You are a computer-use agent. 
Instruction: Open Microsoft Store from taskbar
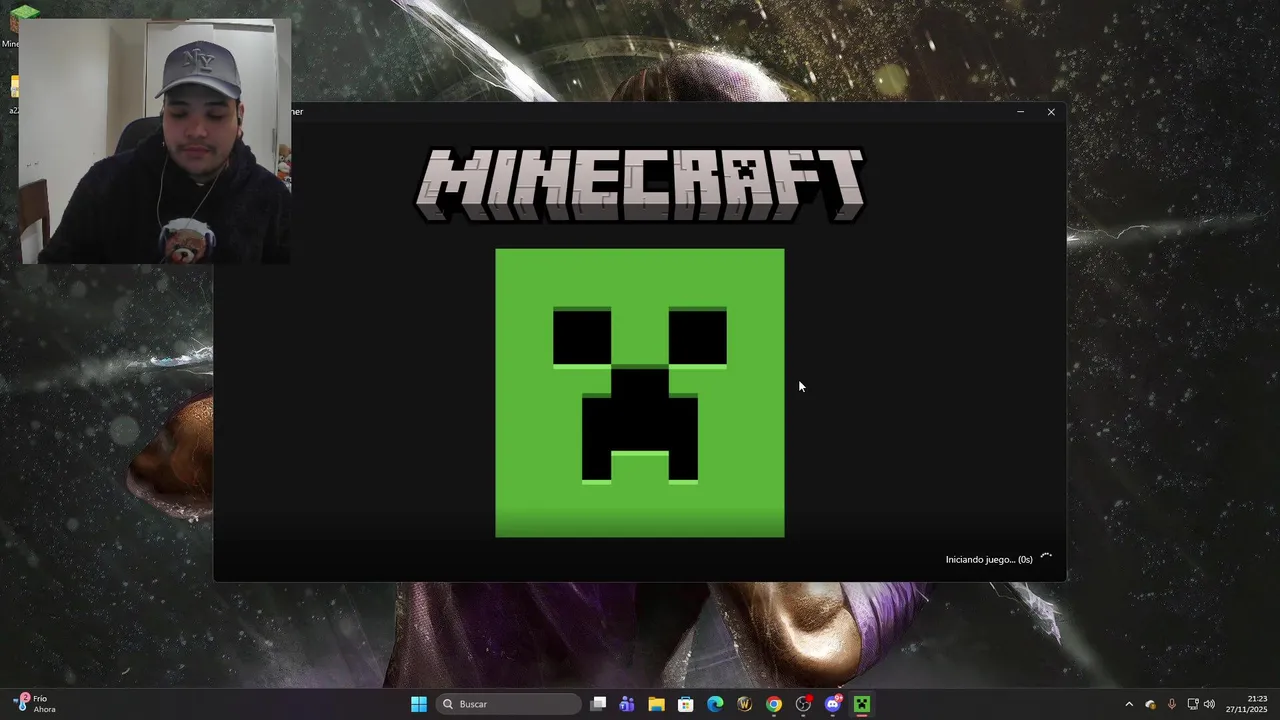(685, 704)
